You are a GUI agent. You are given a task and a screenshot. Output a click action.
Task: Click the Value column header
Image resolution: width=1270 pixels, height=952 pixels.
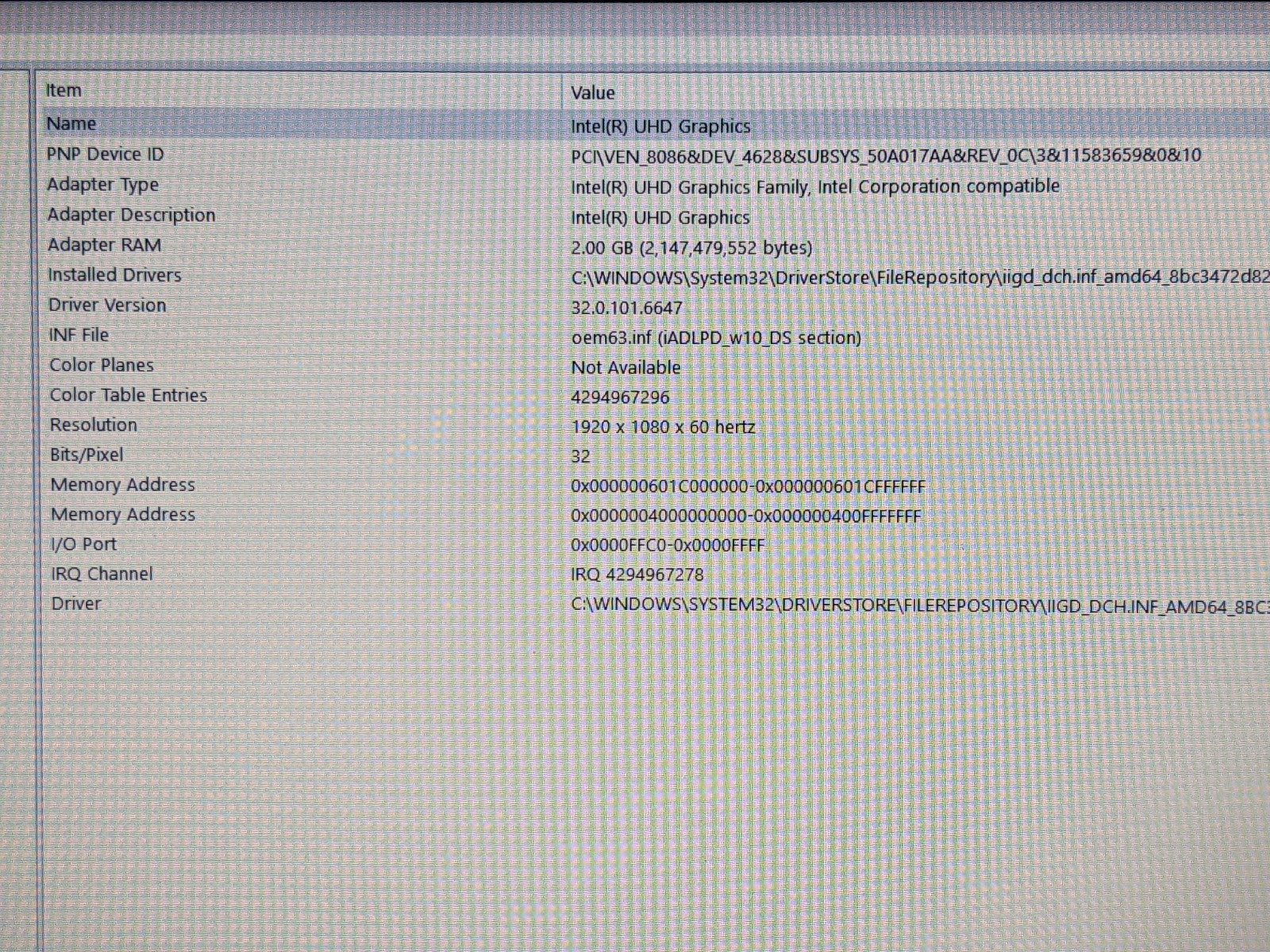pos(593,93)
